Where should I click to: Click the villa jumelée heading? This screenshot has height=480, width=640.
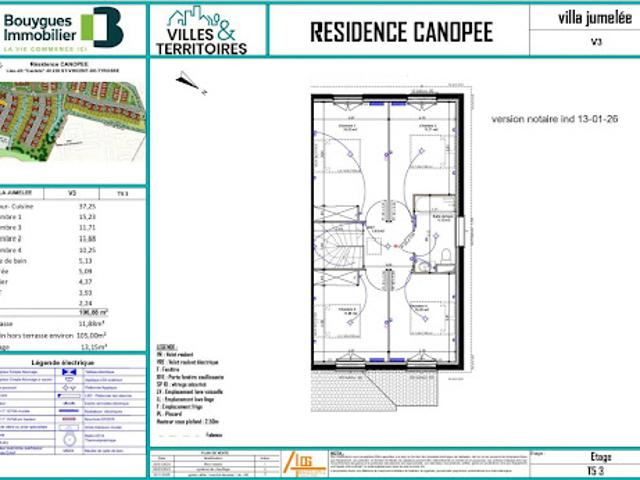click(x=595, y=18)
